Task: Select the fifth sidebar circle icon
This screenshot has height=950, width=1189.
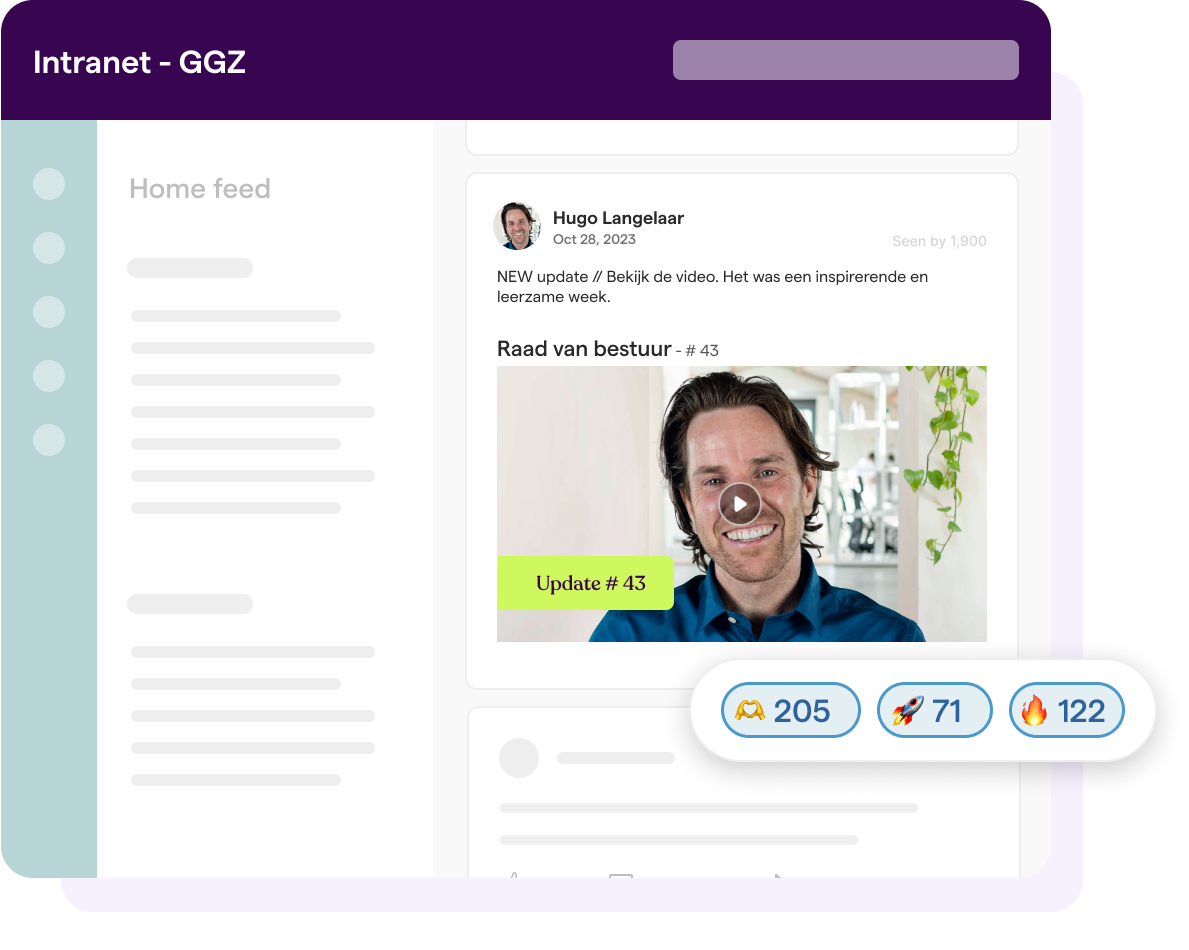Action: click(49, 440)
